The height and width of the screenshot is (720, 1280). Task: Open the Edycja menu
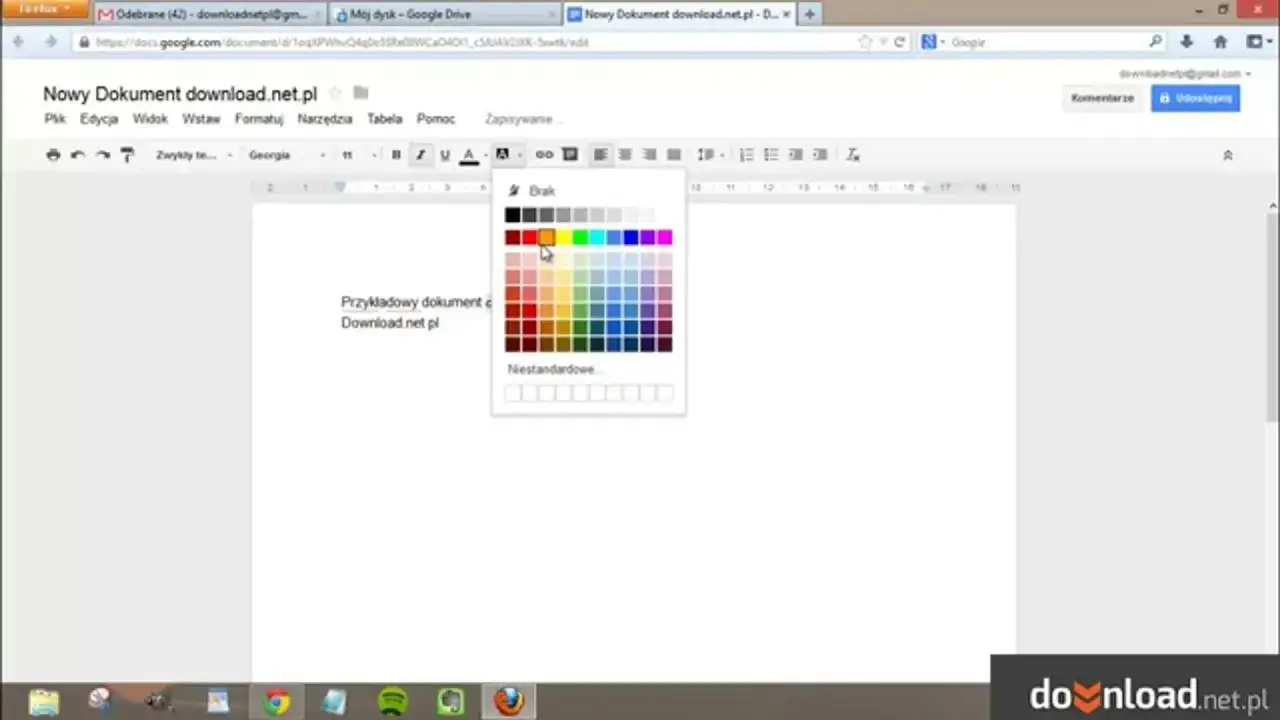tap(99, 119)
